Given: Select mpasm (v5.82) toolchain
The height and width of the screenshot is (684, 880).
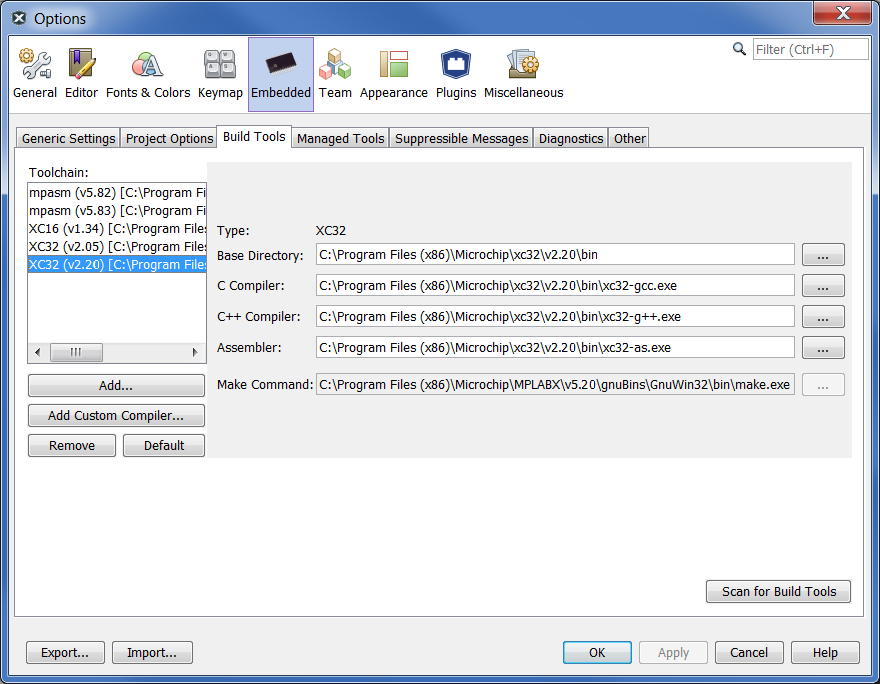Looking at the screenshot, I should (117, 192).
